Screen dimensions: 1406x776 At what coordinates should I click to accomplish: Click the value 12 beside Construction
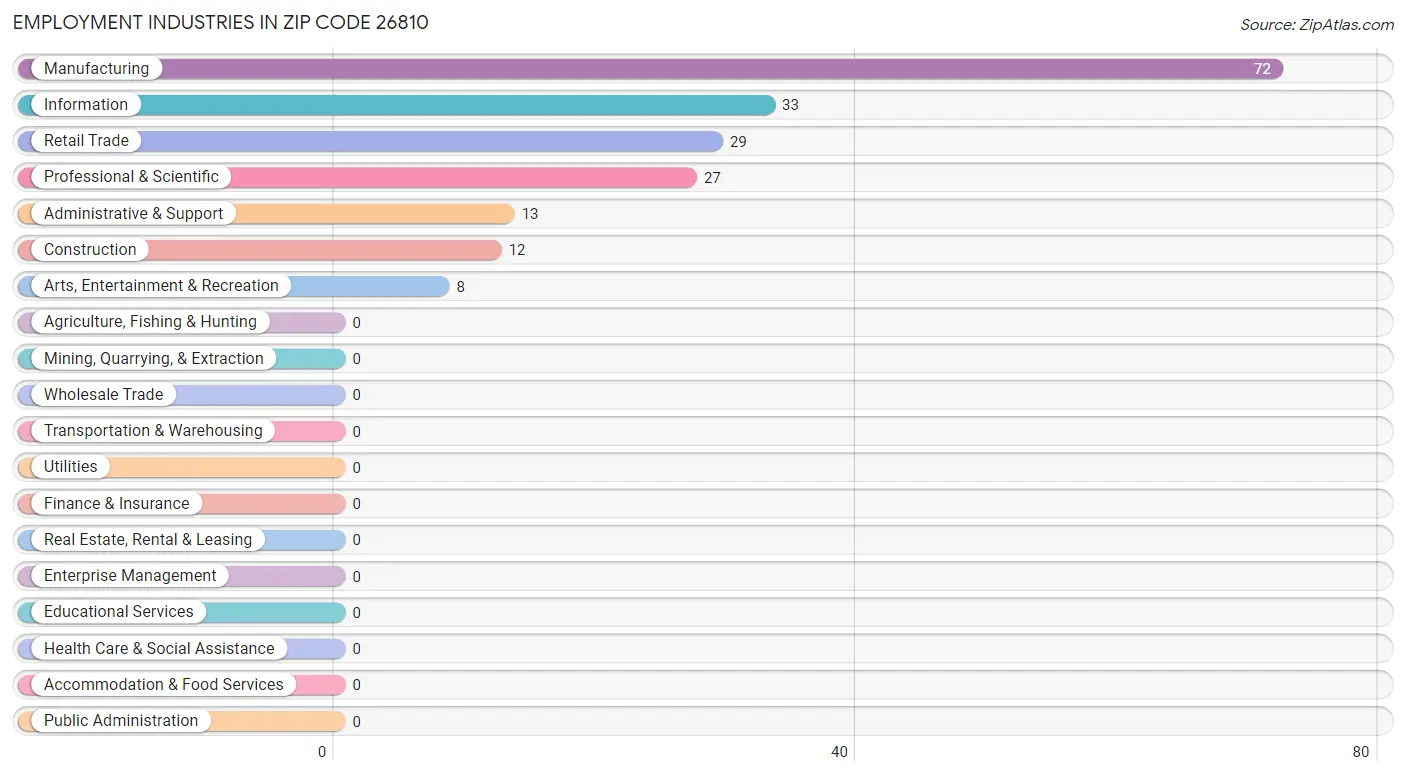click(517, 250)
